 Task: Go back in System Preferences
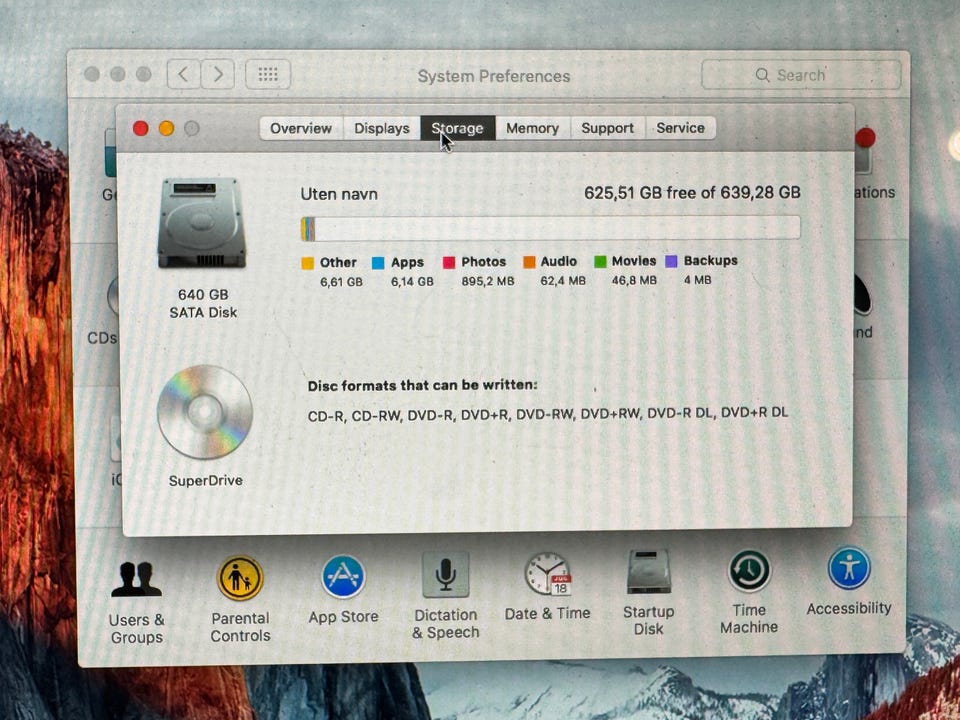coord(183,75)
